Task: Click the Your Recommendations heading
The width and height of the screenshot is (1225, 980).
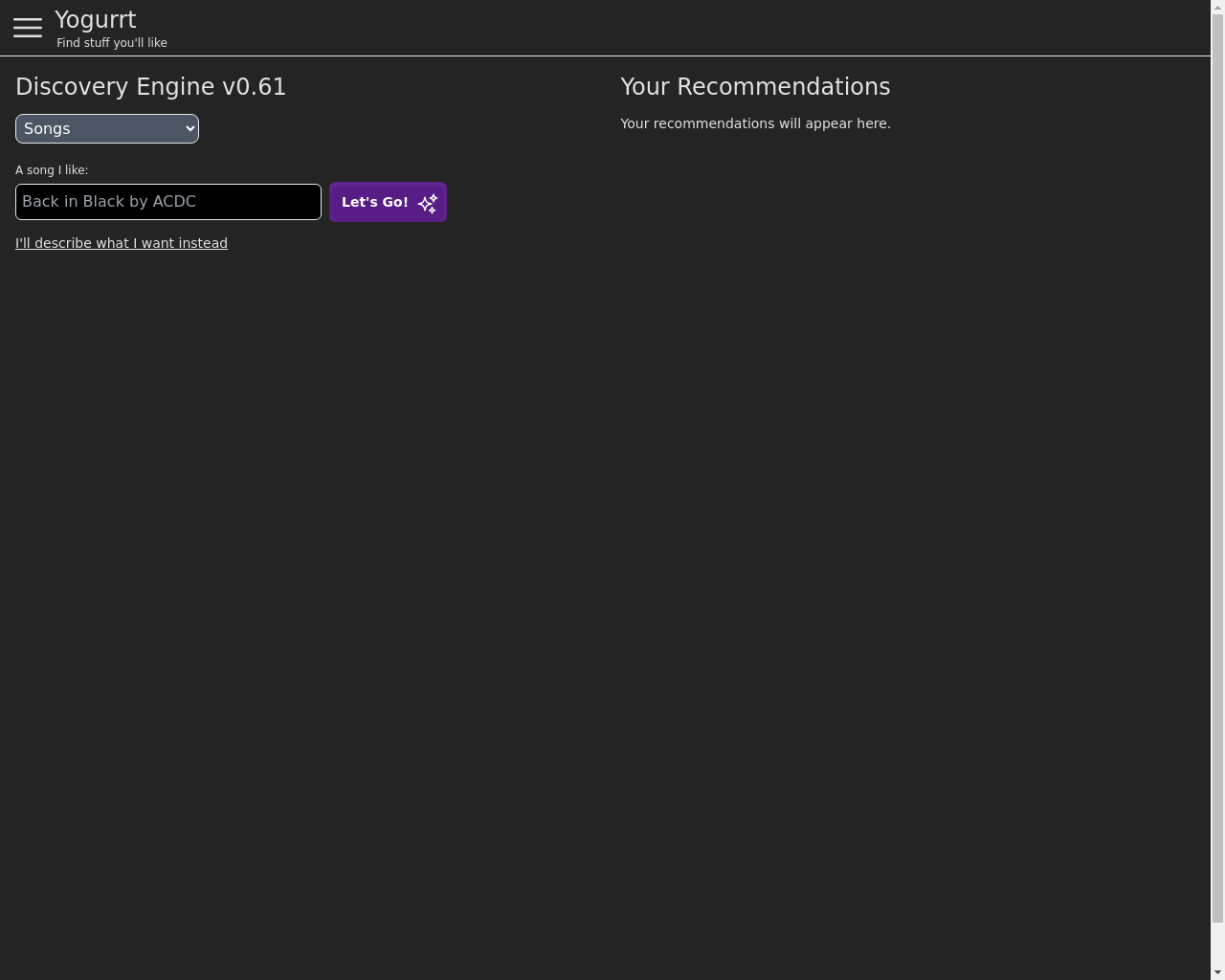Action: (x=755, y=86)
